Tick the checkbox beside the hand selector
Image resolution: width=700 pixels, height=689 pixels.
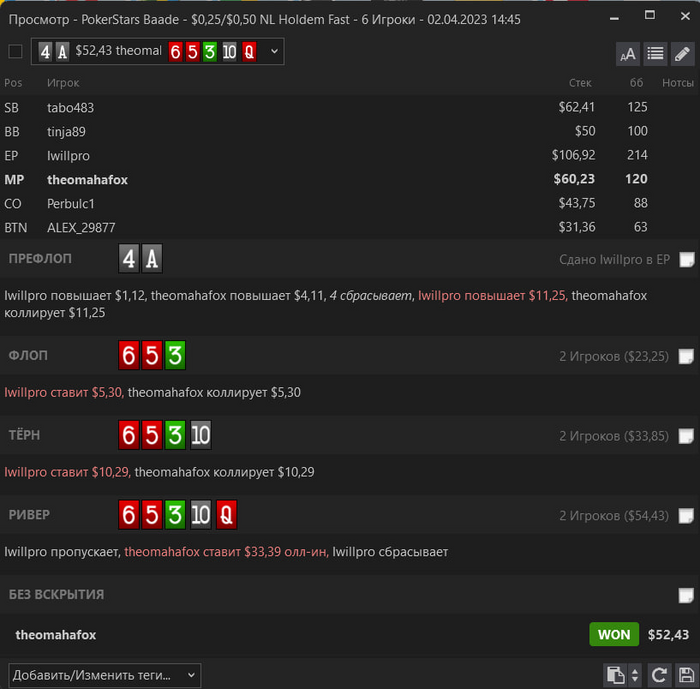[15, 51]
